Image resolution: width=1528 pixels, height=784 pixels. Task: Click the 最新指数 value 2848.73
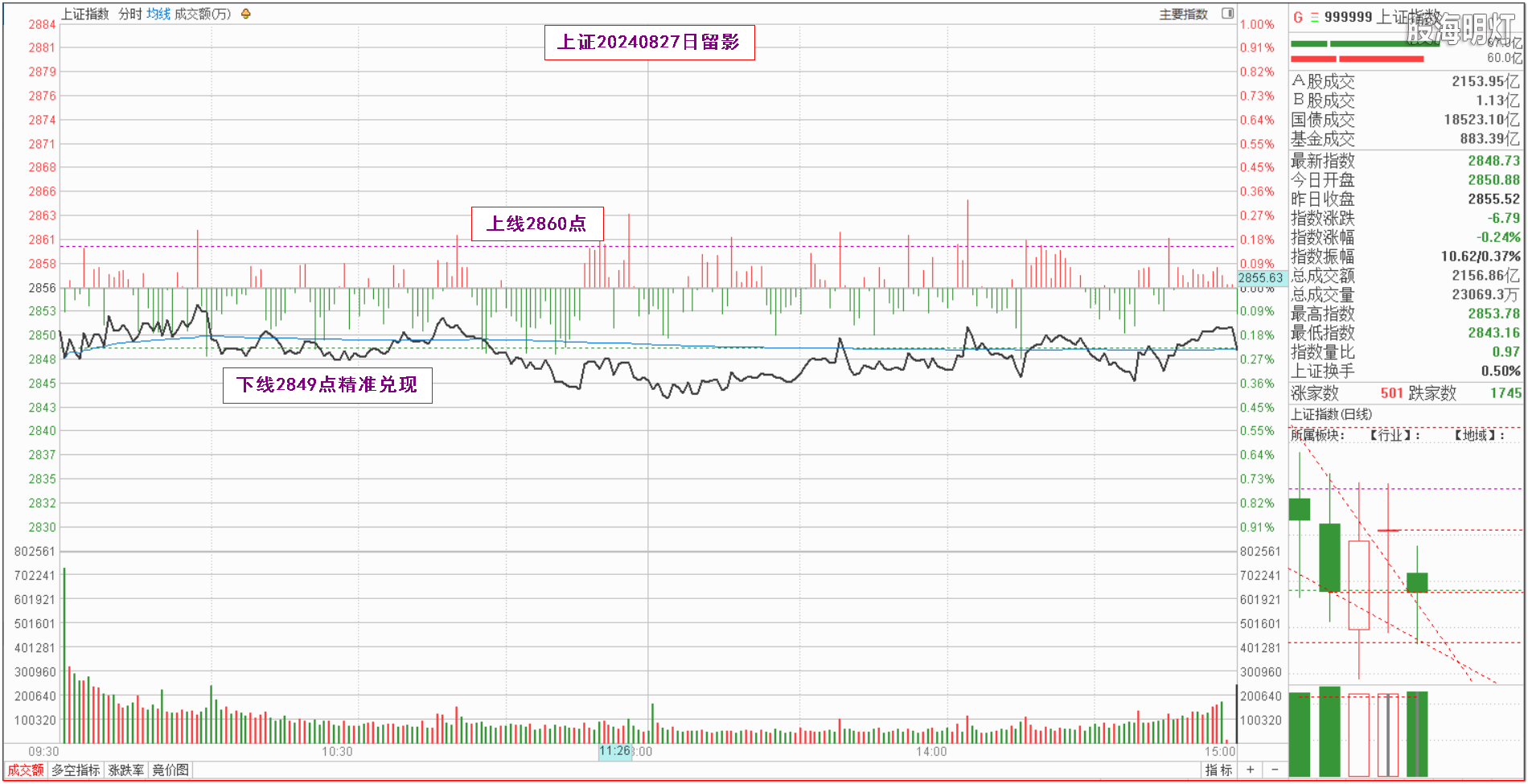1494,161
